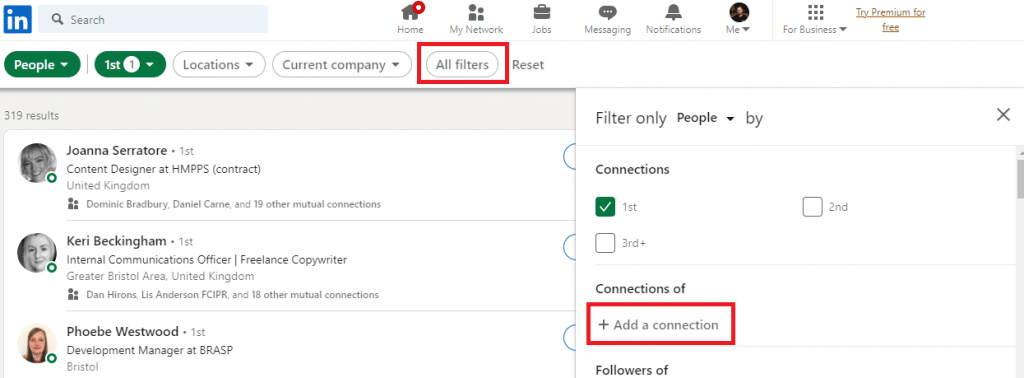Uncheck the 1st connections checkbox

tap(605, 207)
